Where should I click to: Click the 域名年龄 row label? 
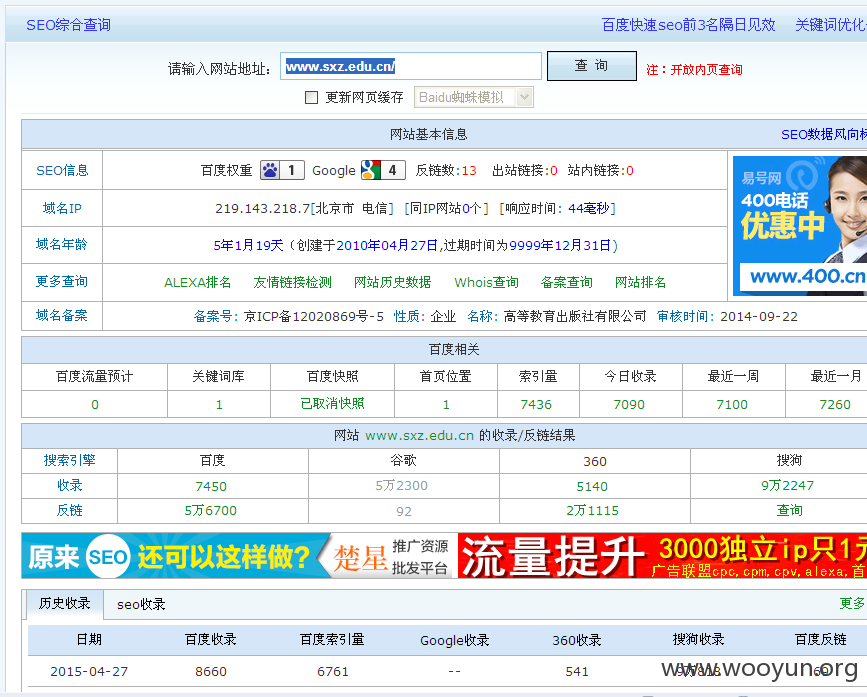pyautogui.click(x=62, y=244)
